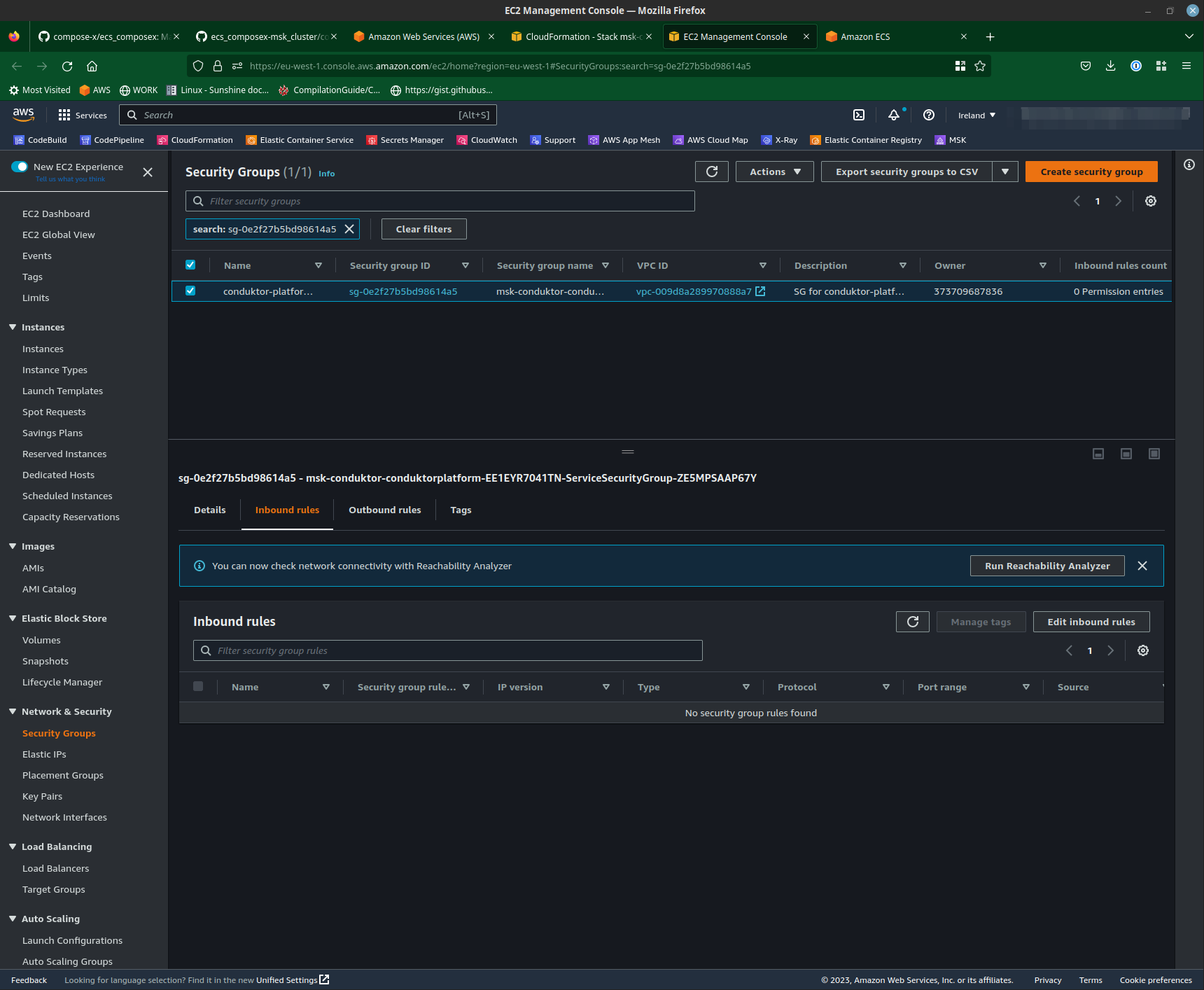Open AWS CloudShell terminal icon

pos(859,115)
